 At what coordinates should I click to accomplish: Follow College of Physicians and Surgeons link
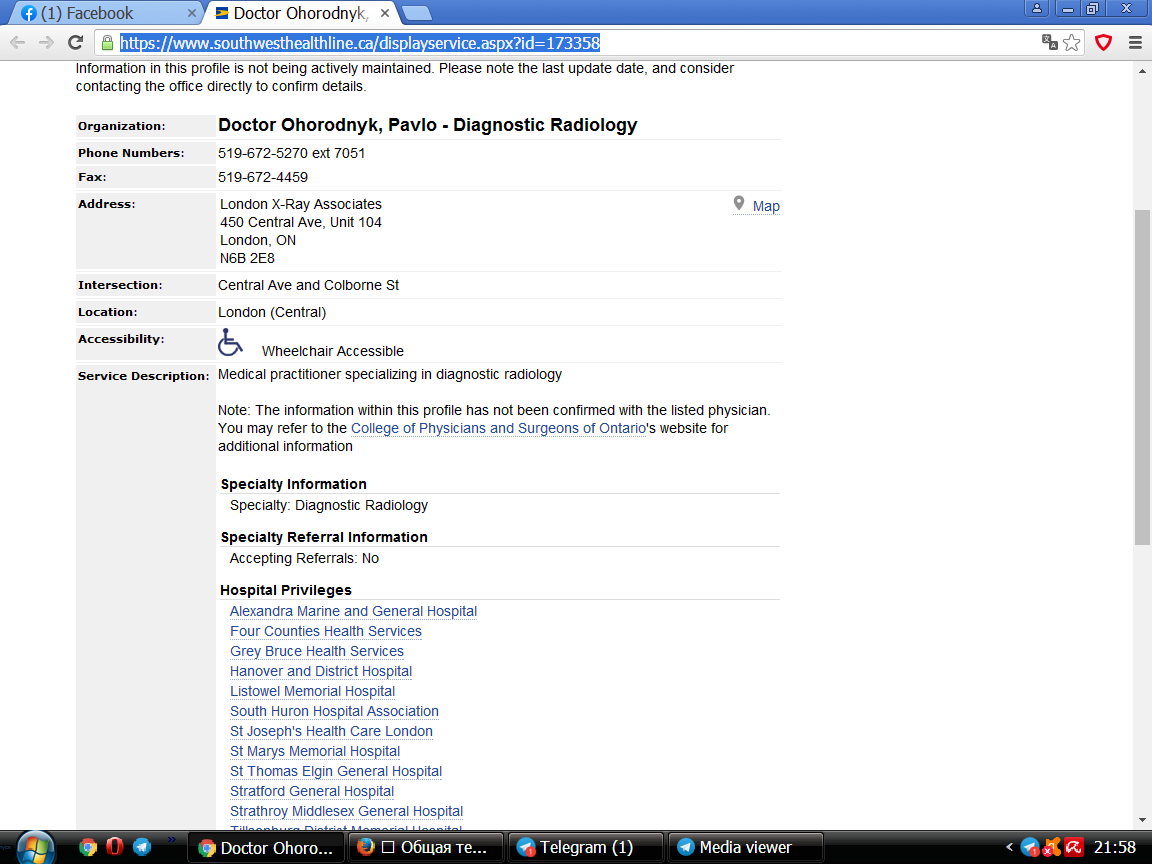pos(498,428)
